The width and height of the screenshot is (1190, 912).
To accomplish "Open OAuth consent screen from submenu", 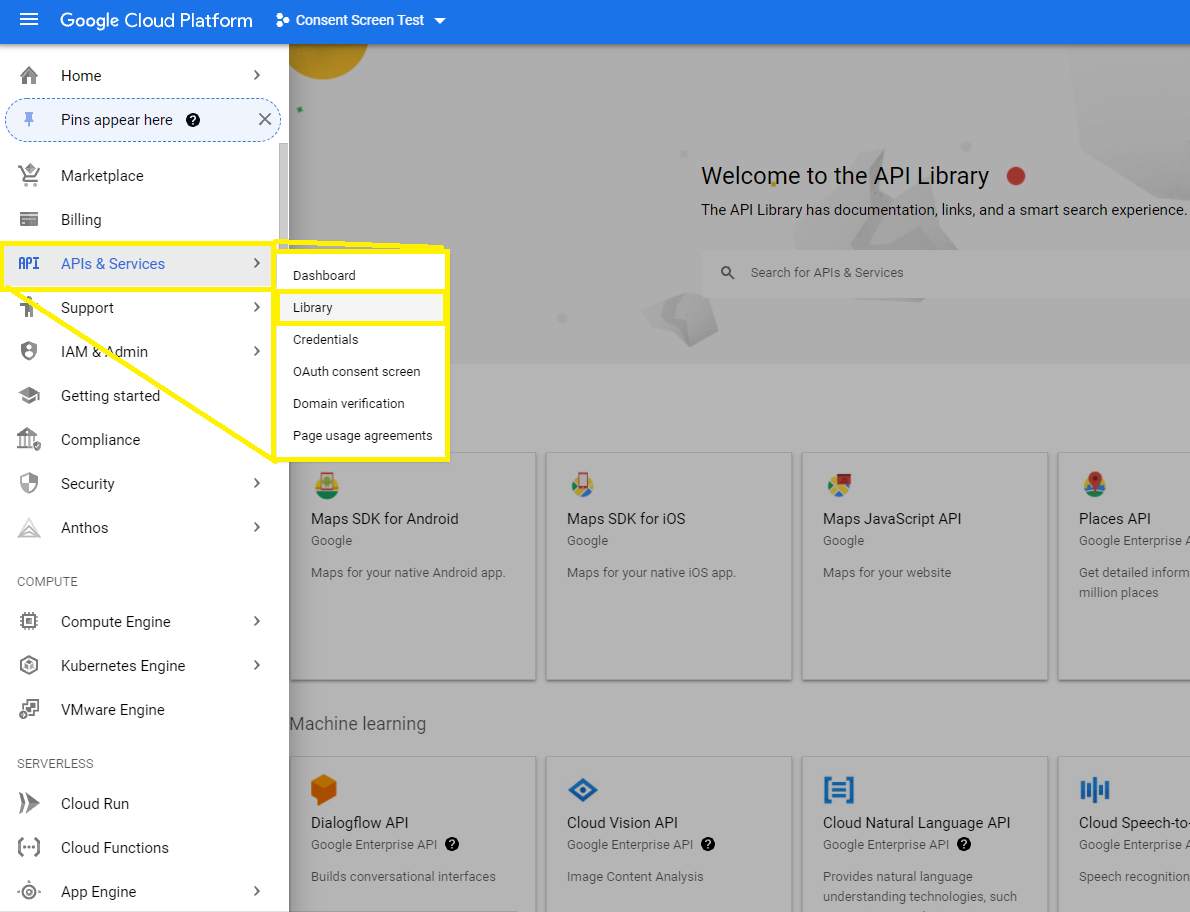I will click(x=360, y=372).
